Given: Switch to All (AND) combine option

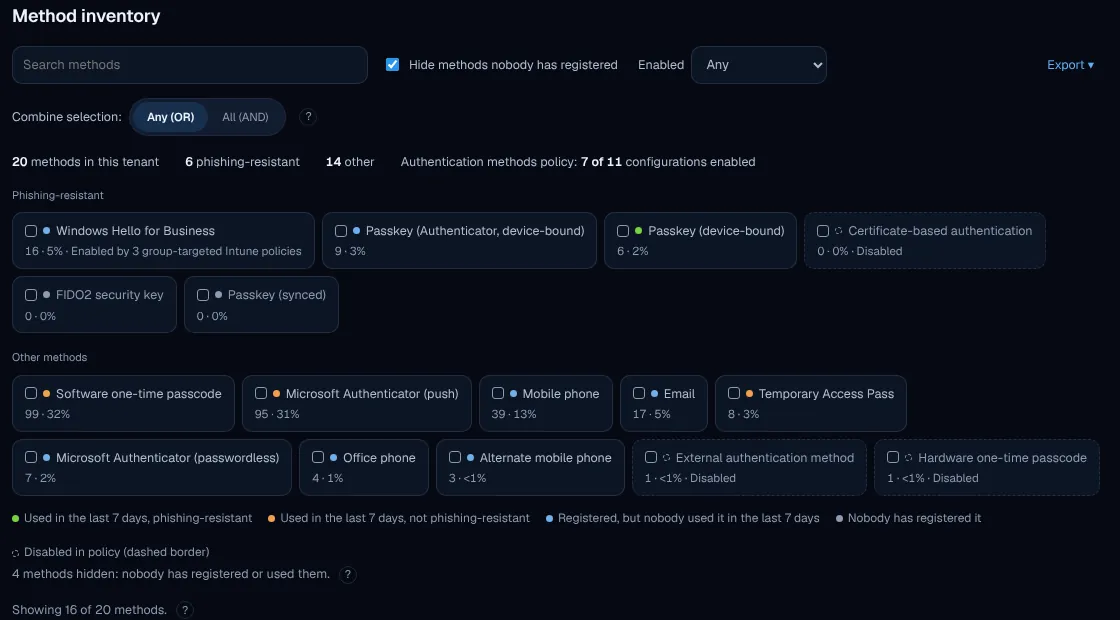Looking at the screenshot, I should coord(245,117).
